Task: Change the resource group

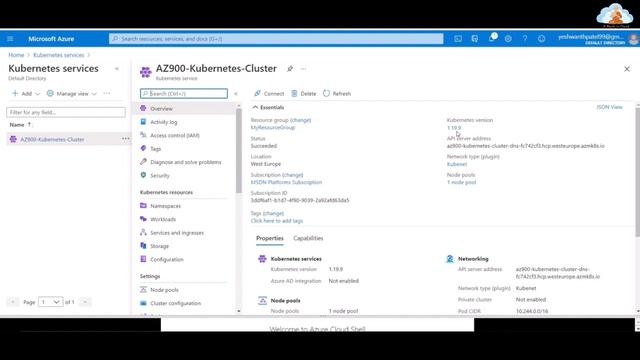Action: (x=300, y=120)
